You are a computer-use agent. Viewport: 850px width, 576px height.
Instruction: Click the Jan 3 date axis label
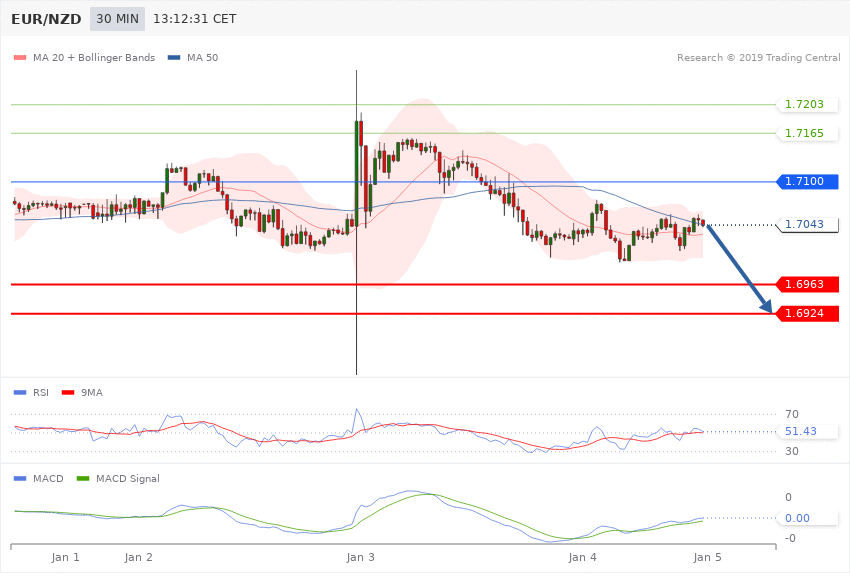click(x=360, y=557)
